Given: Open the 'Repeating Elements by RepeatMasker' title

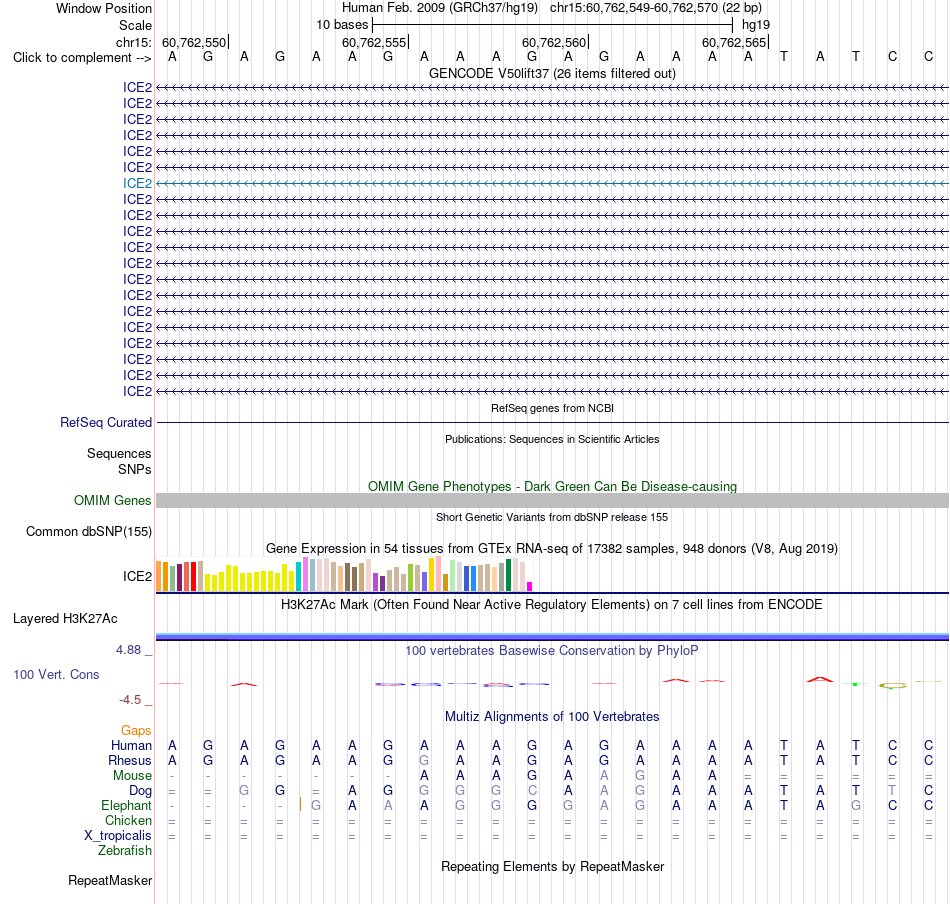Looking at the screenshot, I should click(552, 867).
